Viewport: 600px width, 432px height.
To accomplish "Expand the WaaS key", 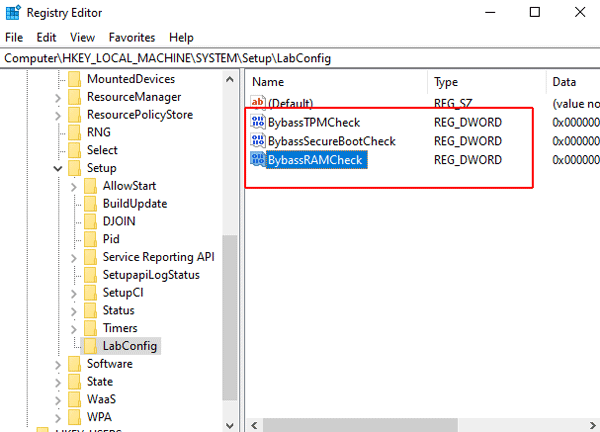I will pos(58,400).
